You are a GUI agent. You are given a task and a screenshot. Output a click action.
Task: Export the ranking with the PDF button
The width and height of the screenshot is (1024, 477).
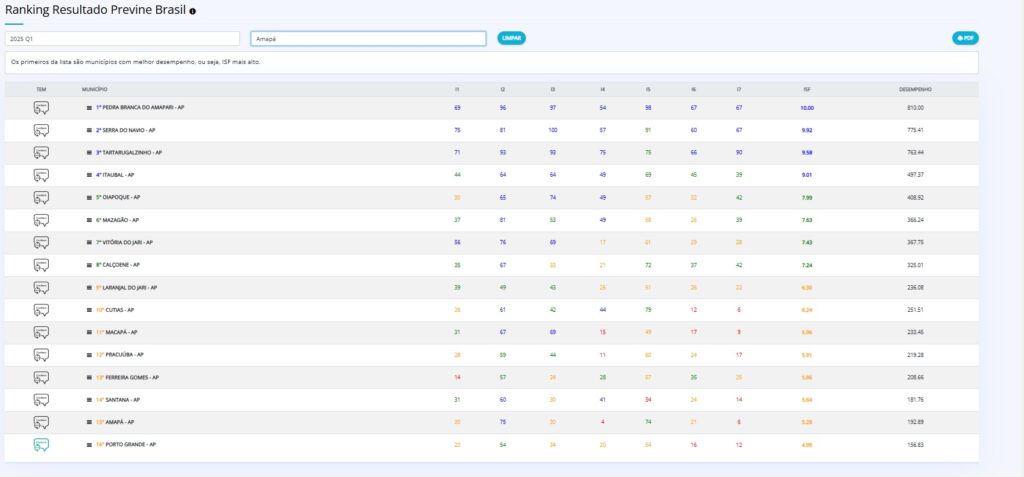click(965, 38)
